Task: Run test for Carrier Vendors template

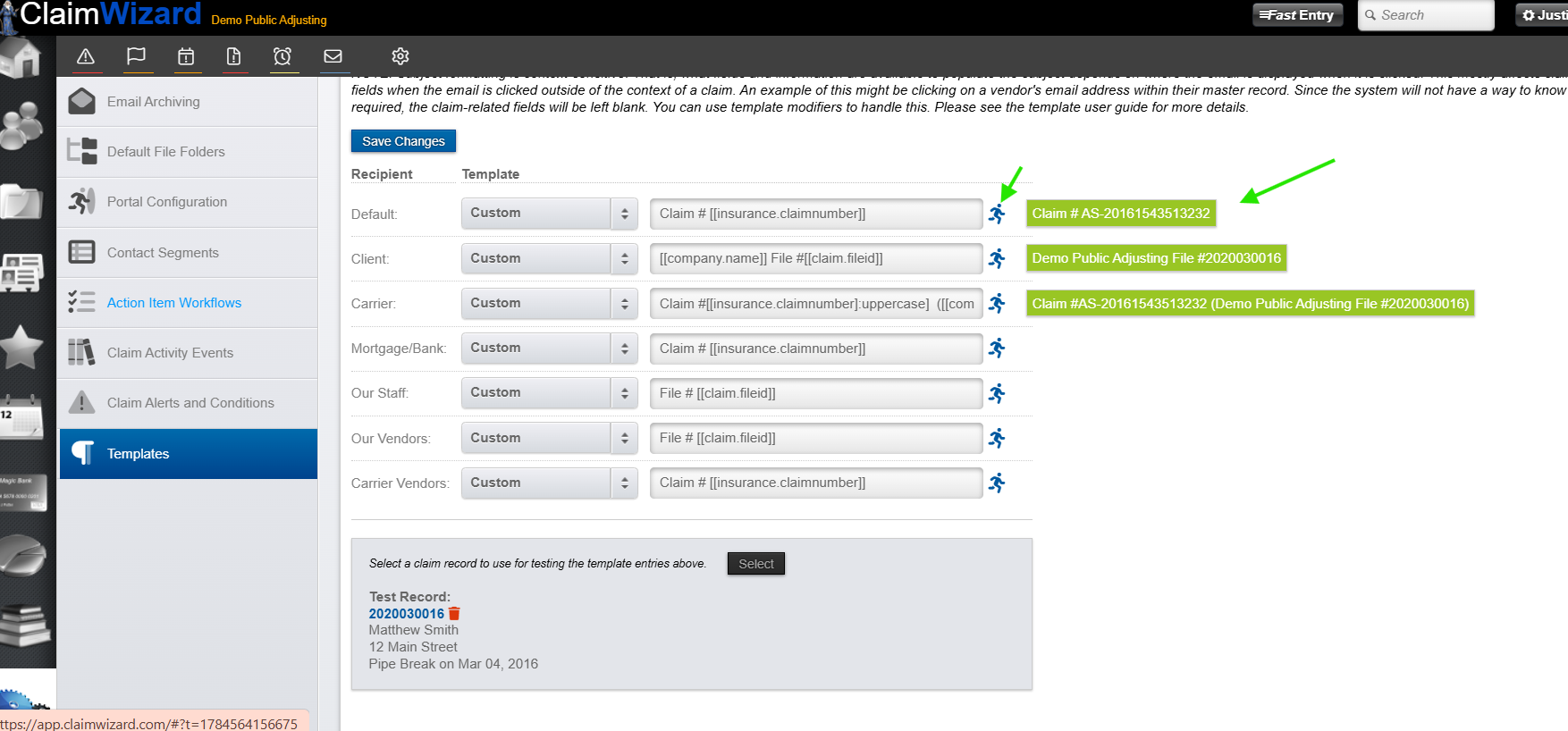Action: [x=997, y=483]
